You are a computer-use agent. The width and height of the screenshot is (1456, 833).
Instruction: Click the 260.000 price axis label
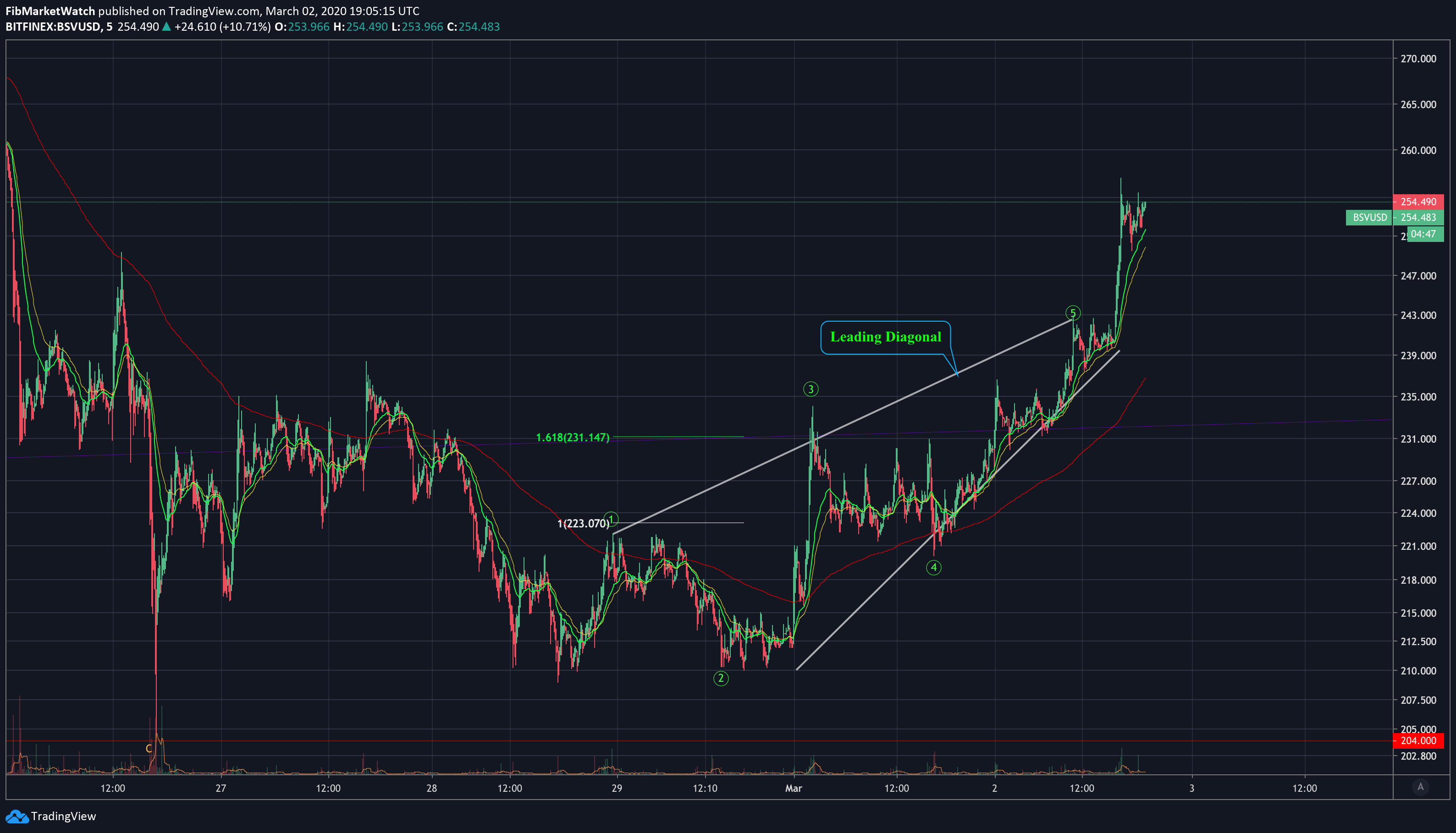tap(1418, 150)
